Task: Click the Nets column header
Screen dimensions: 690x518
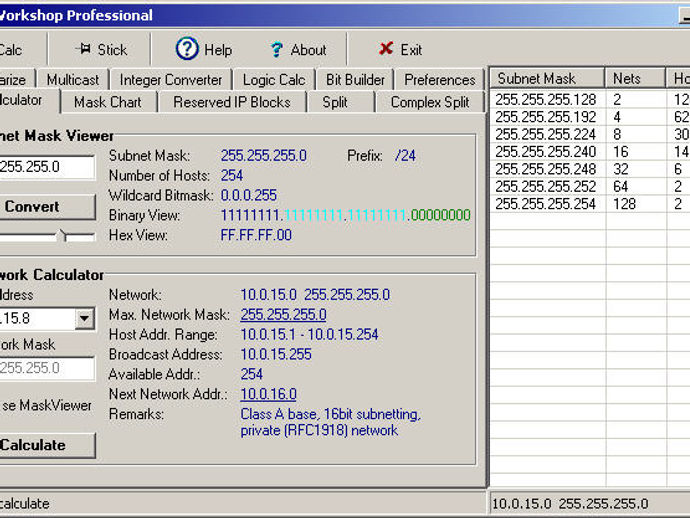Action: 635,79
